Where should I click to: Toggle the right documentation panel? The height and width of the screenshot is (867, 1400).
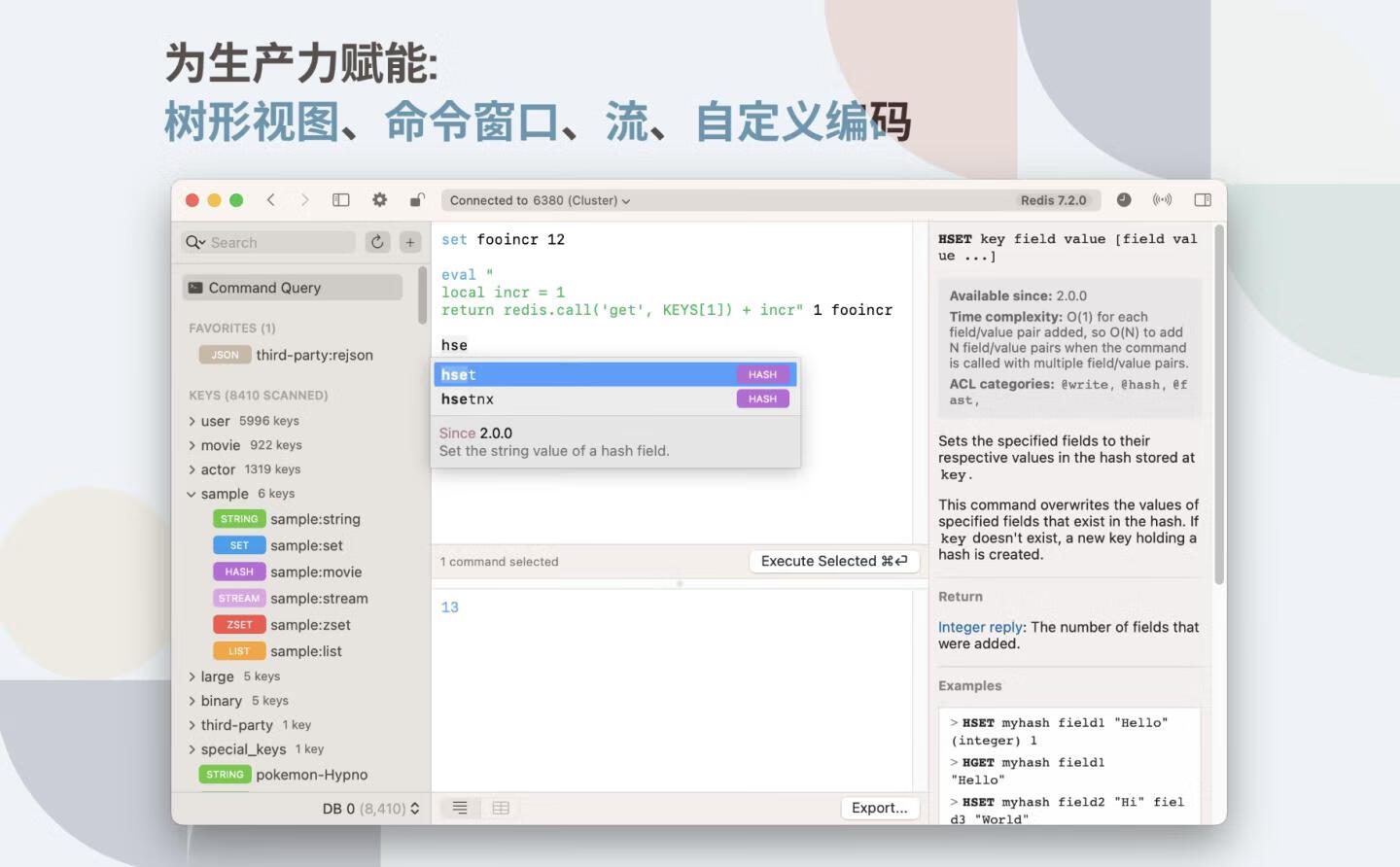[1203, 200]
